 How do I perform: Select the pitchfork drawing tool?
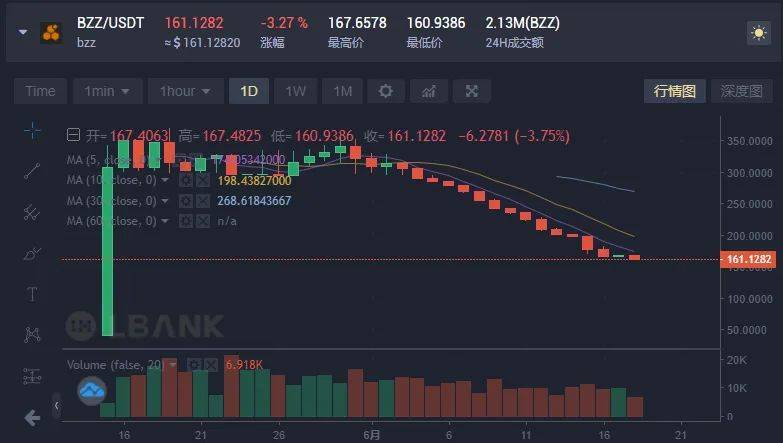(x=32, y=213)
